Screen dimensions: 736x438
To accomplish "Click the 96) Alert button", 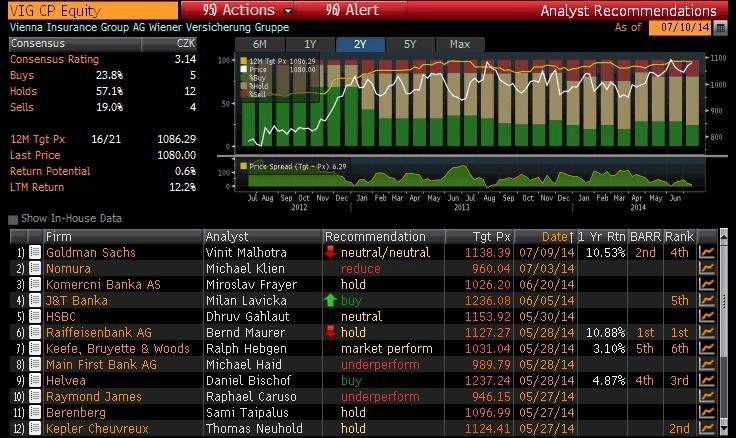I will (x=352, y=10).
